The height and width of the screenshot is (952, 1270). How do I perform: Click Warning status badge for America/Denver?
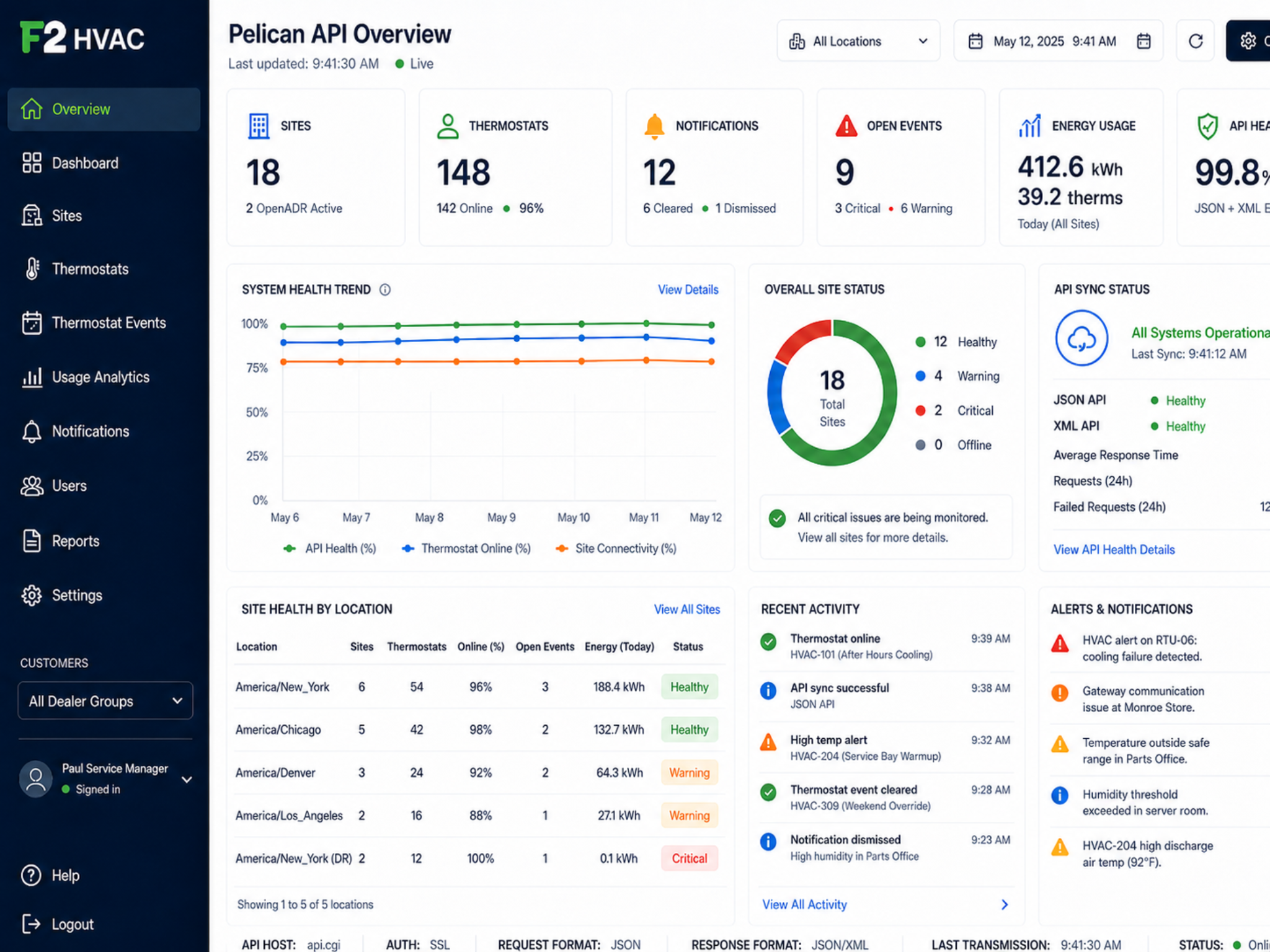[689, 773]
